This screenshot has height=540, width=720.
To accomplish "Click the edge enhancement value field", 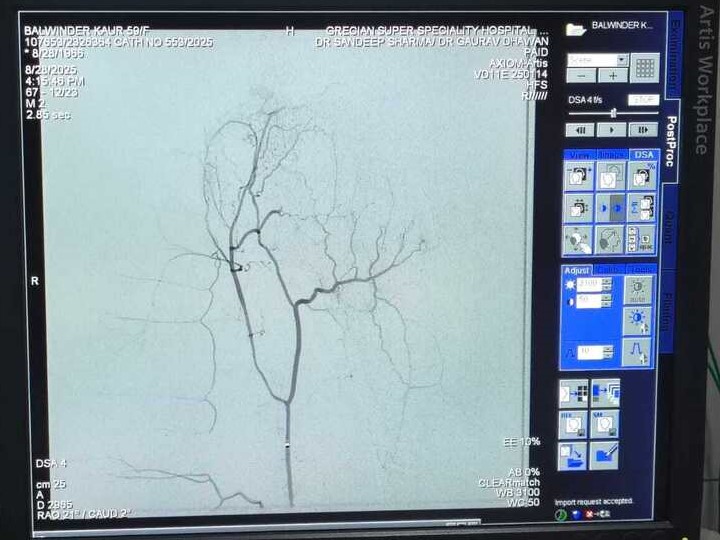I will [x=588, y=351].
